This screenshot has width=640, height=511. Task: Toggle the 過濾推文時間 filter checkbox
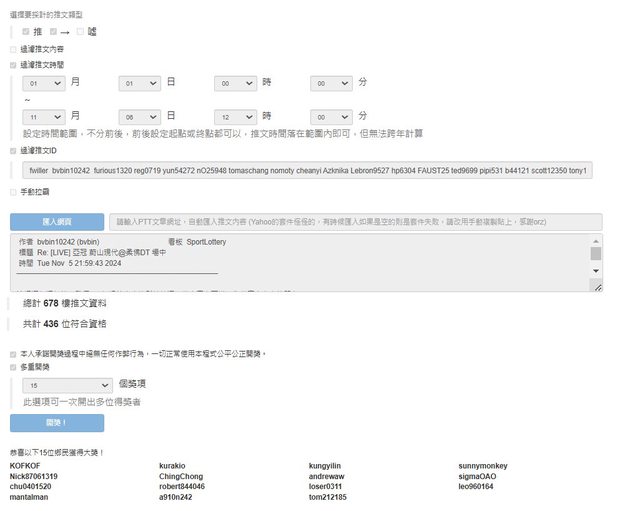(13, 64)
